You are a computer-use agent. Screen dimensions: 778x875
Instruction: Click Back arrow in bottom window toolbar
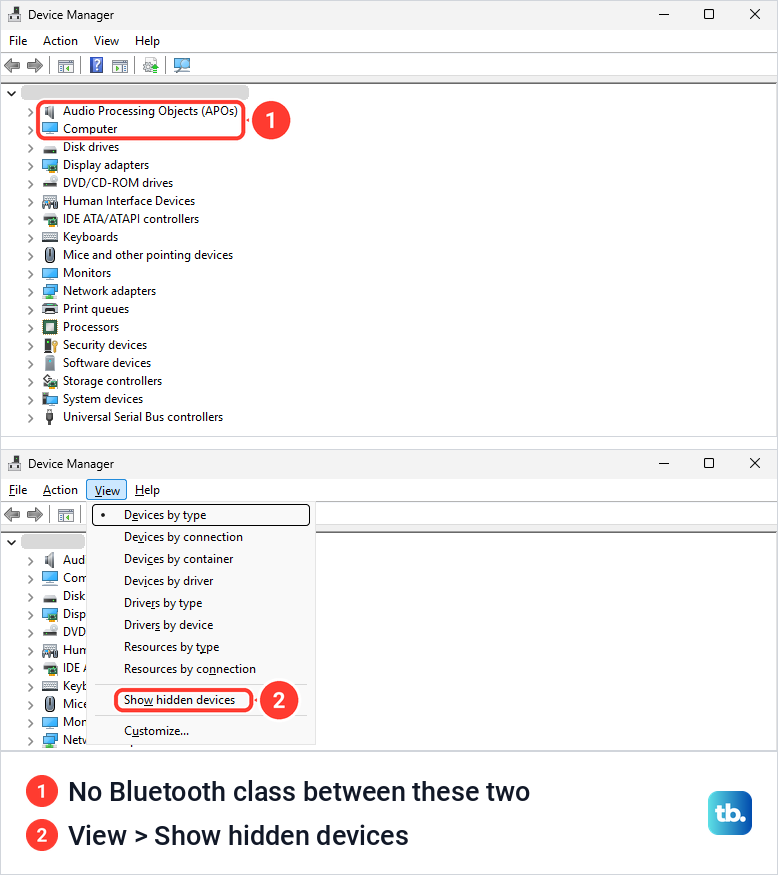pyautogui.click(x=12, y=515)
